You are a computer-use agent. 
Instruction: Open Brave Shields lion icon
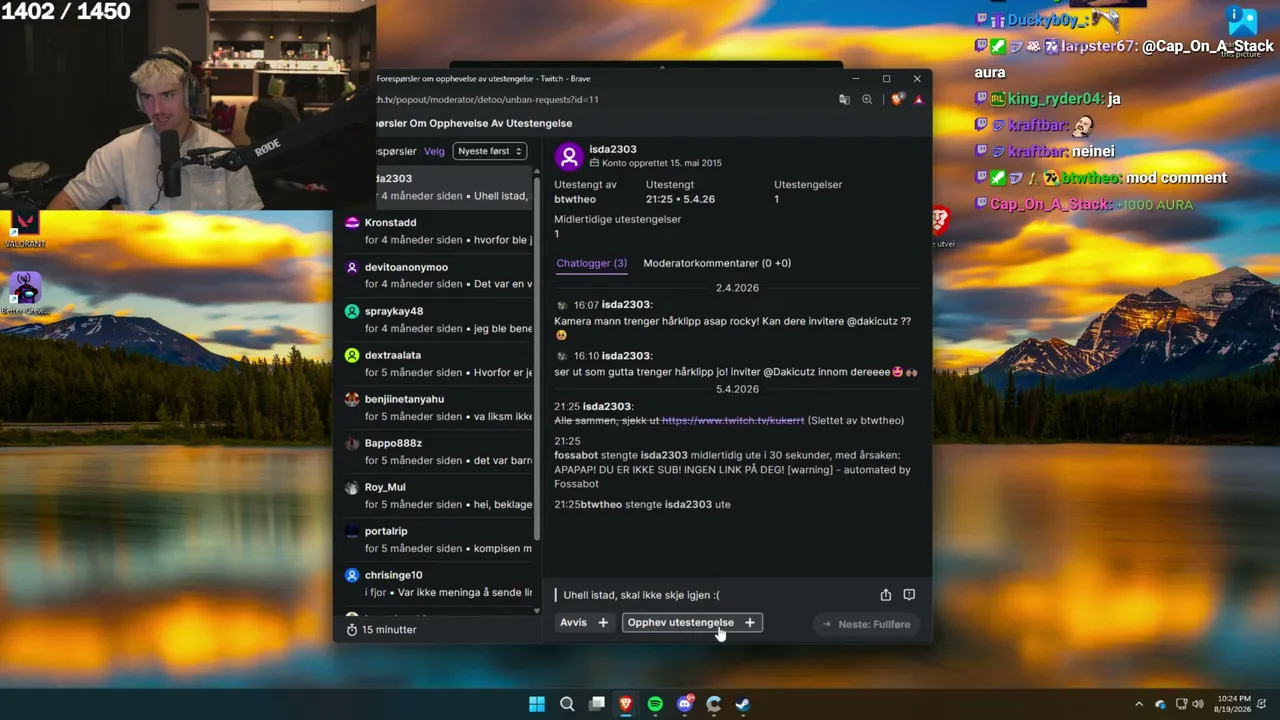[897, 99]
